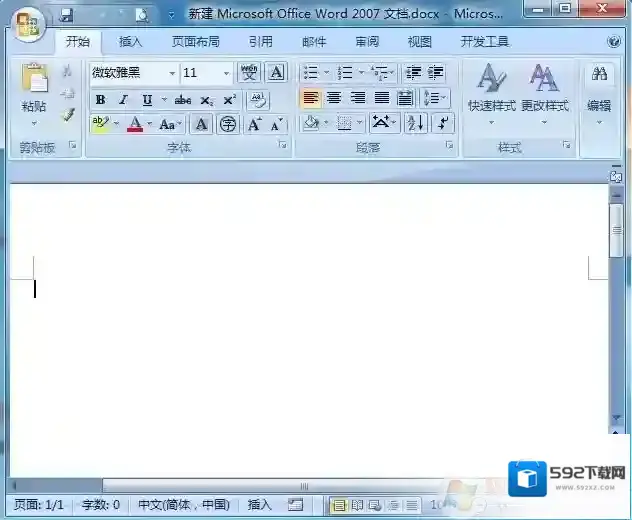Show or hide paragraph marks
The width and height of the screenshot is (632, 520).
click(443, 123)
